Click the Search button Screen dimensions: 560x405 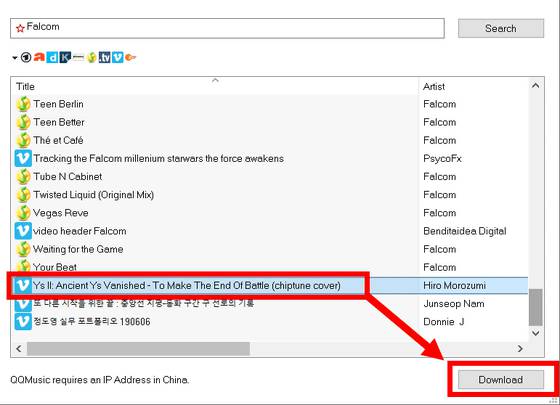[x=501, y=28]
